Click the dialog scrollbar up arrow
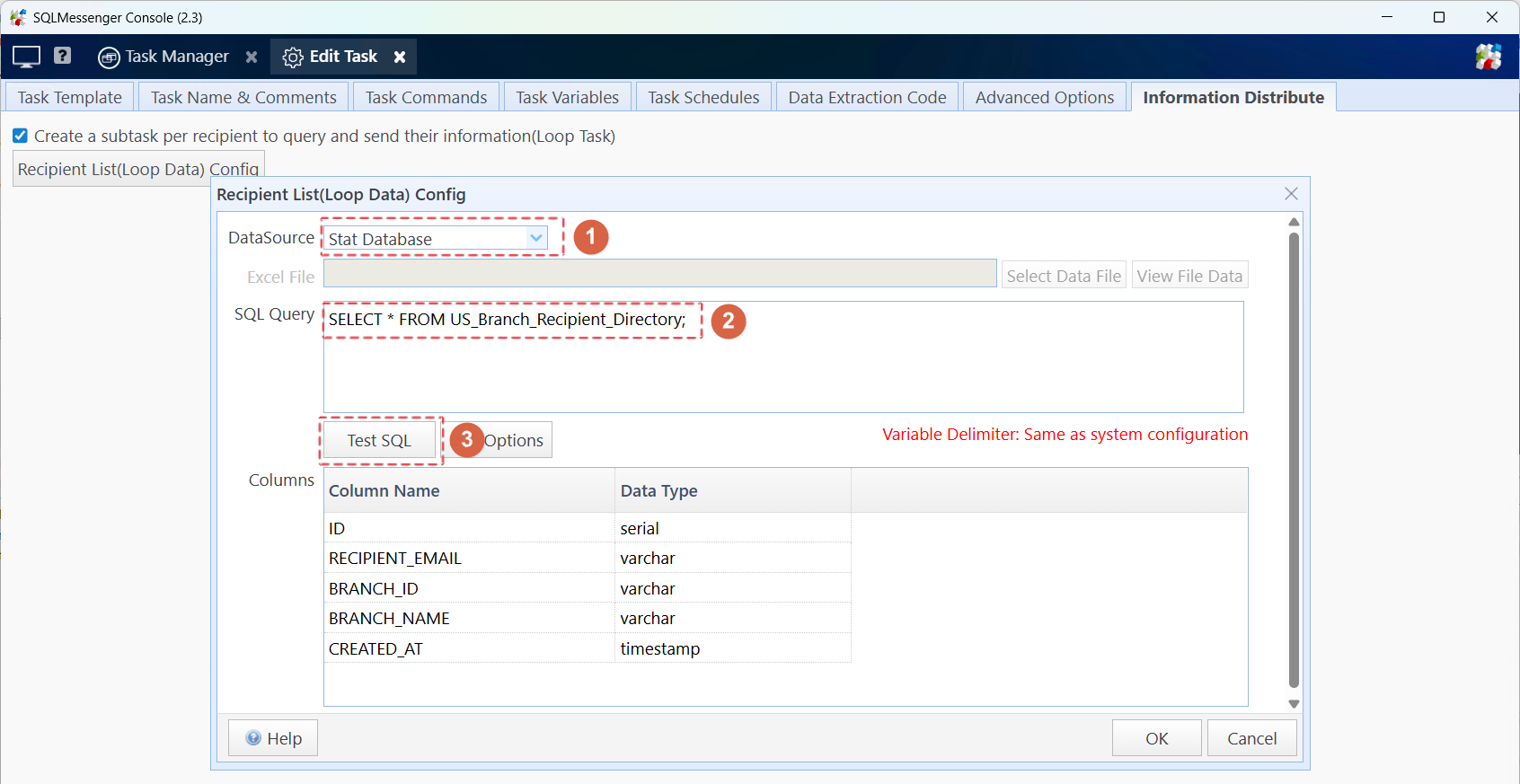1520x784 pixels. [x=1294, y=222]
